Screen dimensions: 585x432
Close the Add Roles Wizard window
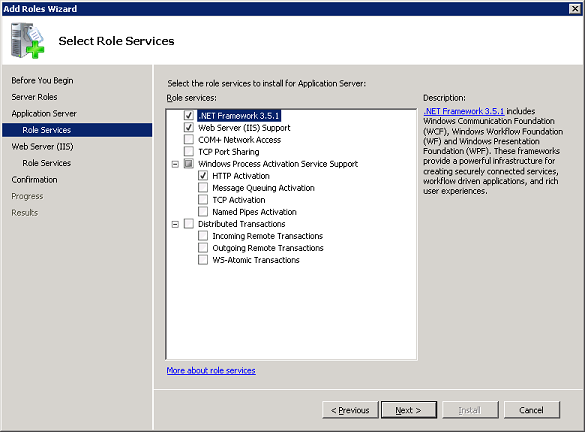click(575, 9)
